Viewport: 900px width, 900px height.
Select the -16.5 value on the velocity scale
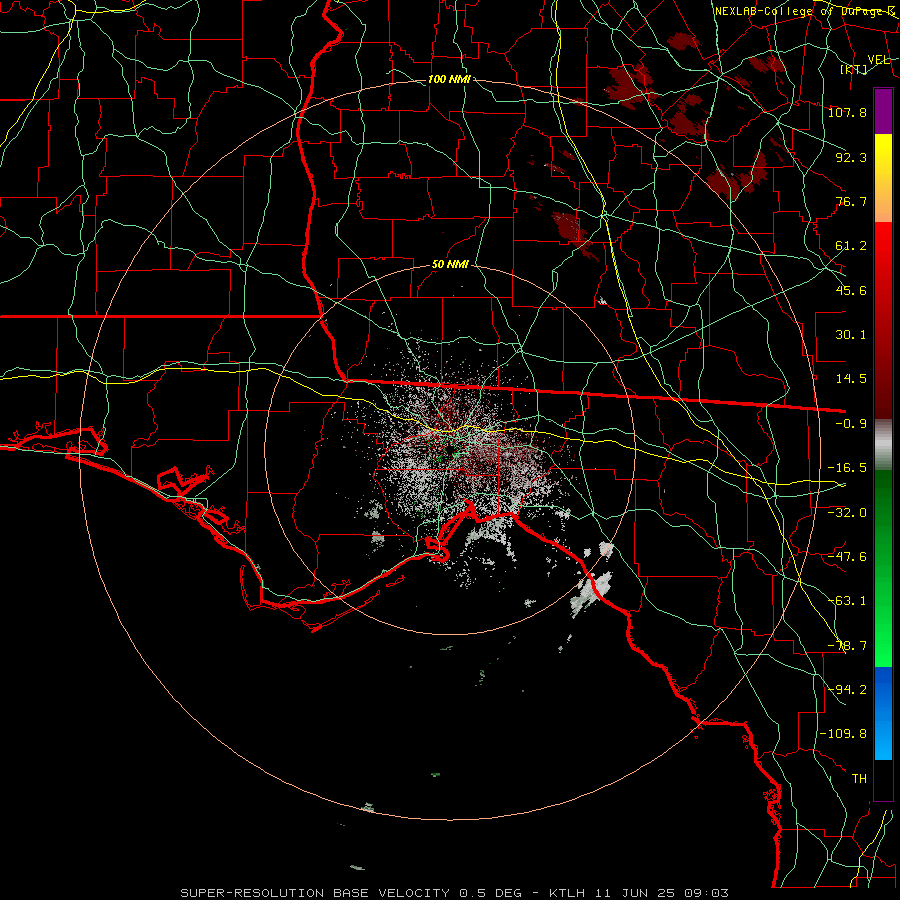[x=848, y=468]
